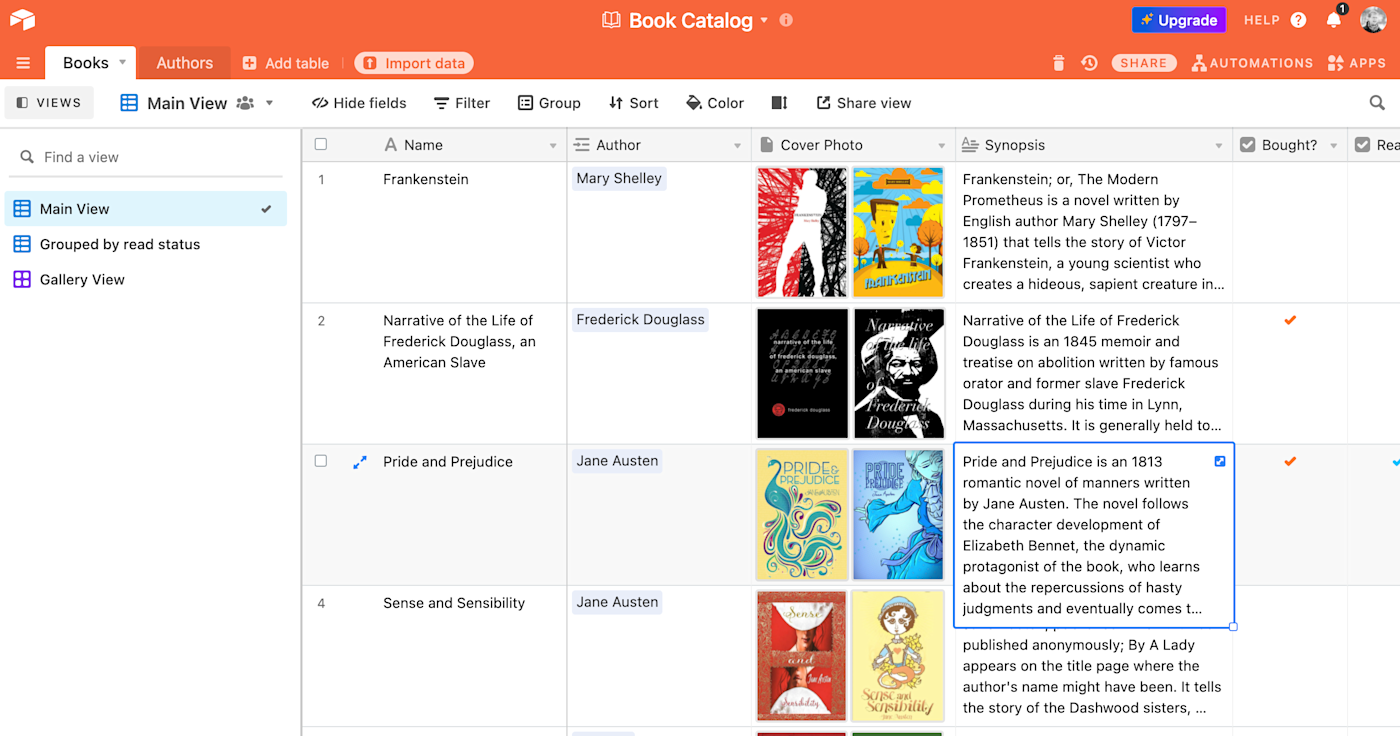Select the Frederick Douglass author chip
This screenshot has width=1400, height=736.
[640, 320]
